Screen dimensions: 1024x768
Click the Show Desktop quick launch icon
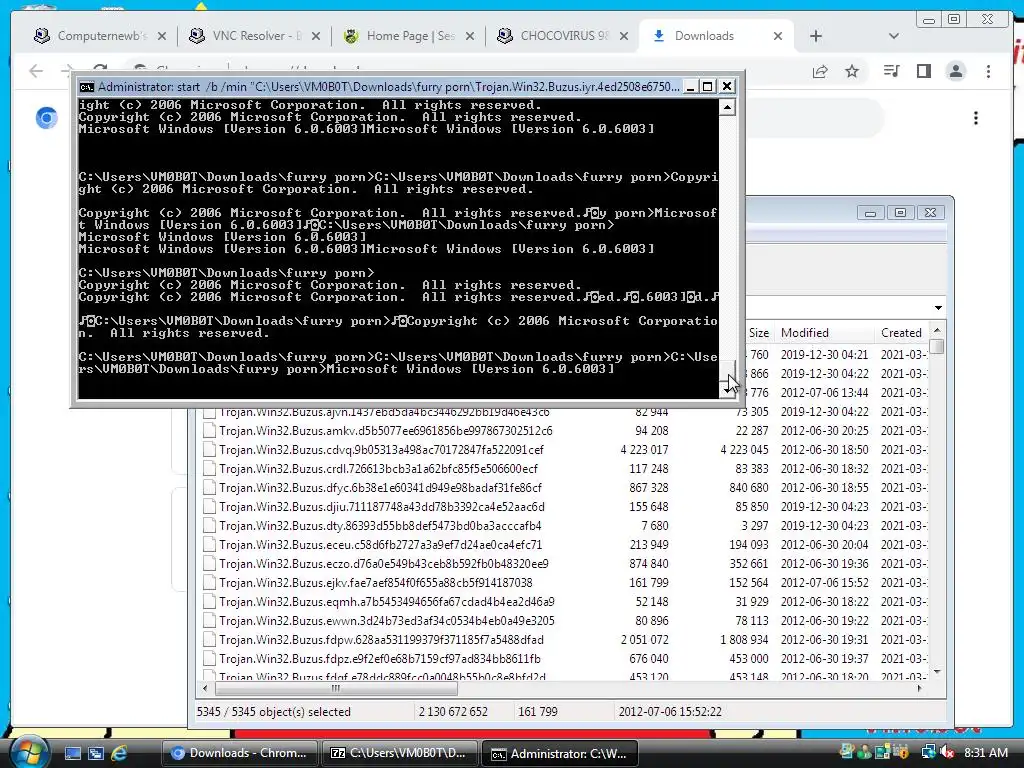click(72, 754)
